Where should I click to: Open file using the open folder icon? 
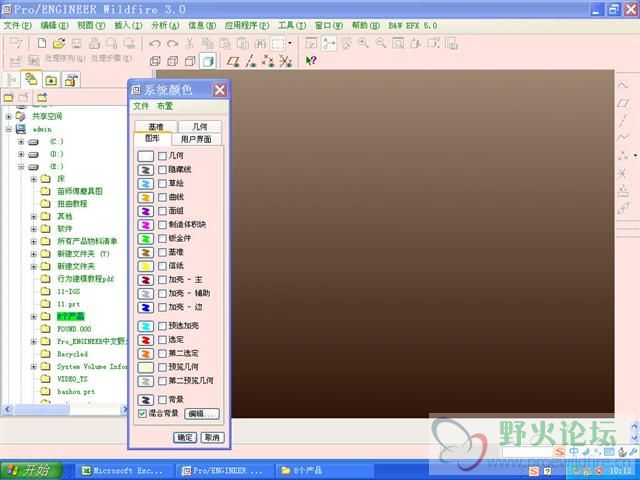pyautogui.click(x=59, y=43)
